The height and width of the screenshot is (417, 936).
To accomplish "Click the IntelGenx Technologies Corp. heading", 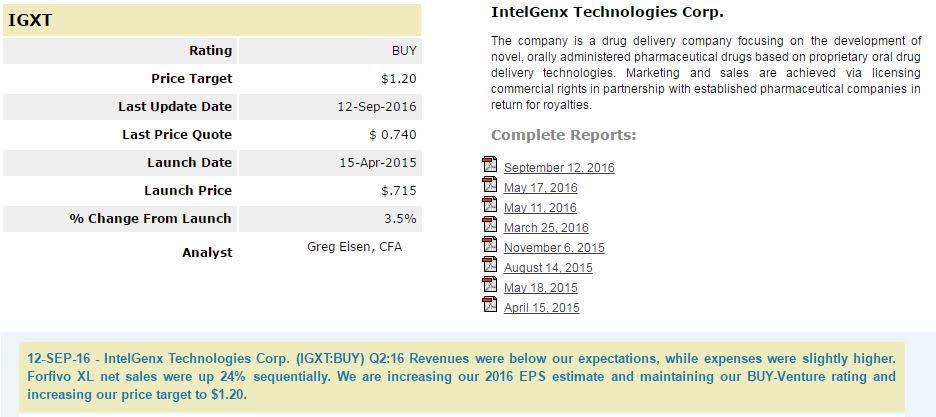I will 607,13.
